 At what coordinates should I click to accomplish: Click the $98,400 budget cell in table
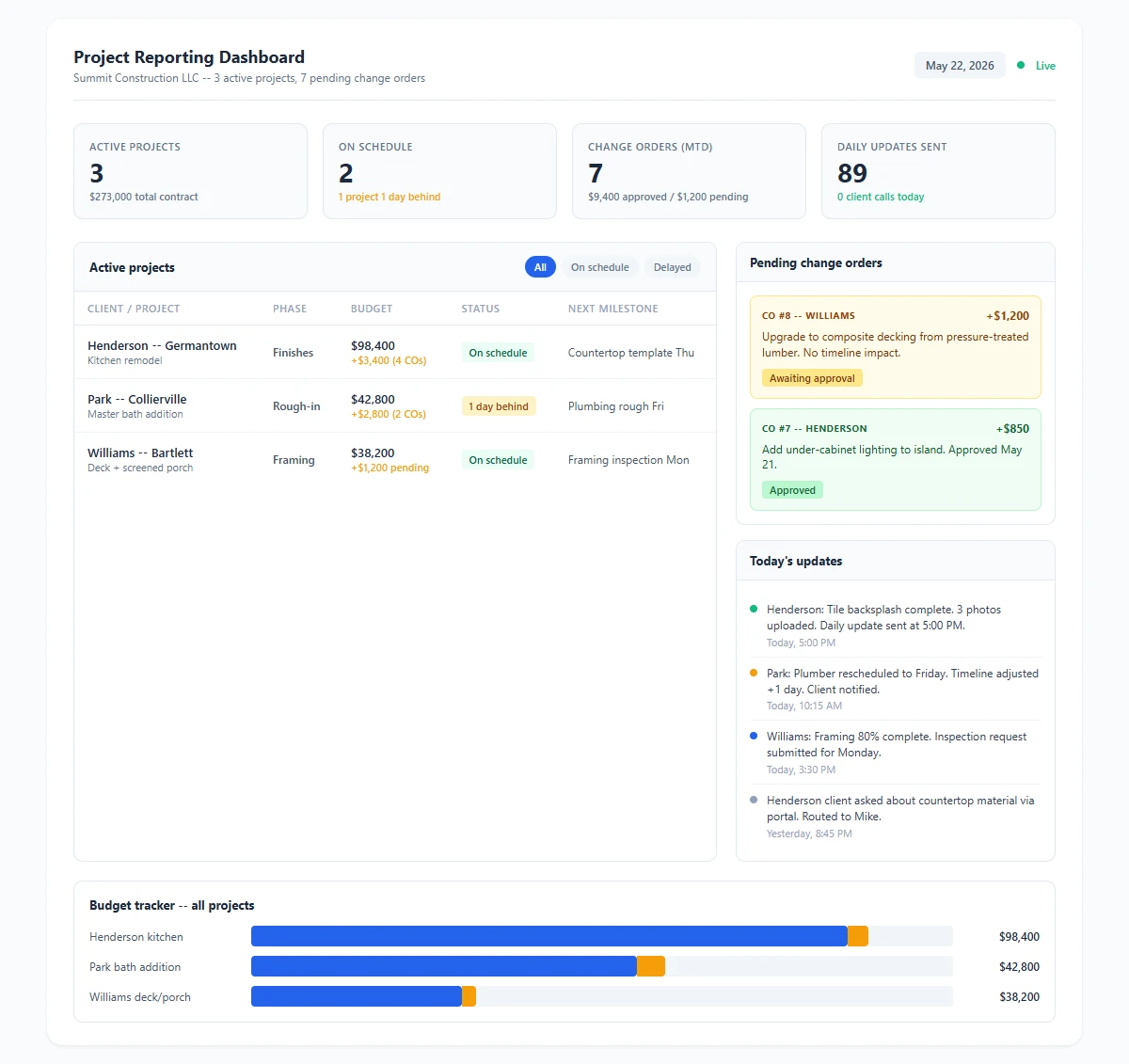coord(373,345)
